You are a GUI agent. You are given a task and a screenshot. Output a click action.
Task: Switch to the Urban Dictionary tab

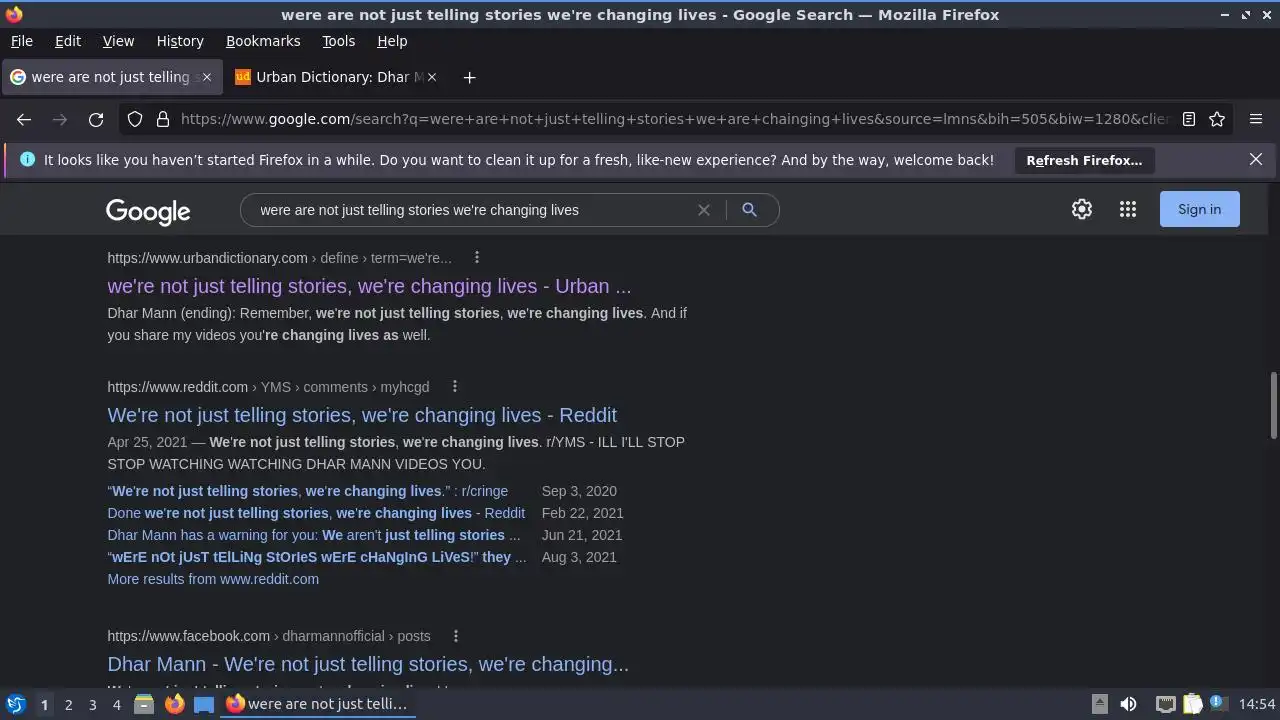[336, 77]
